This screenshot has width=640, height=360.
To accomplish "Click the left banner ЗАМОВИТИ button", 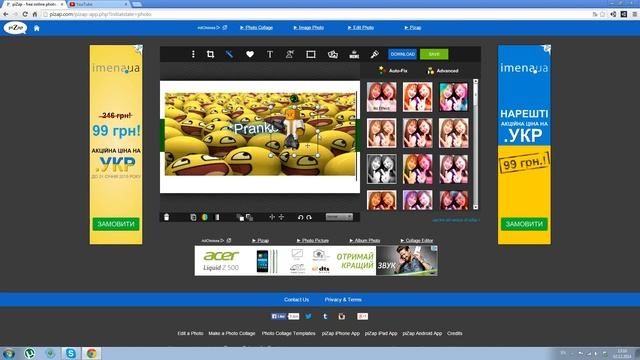I will pos(116,224).
